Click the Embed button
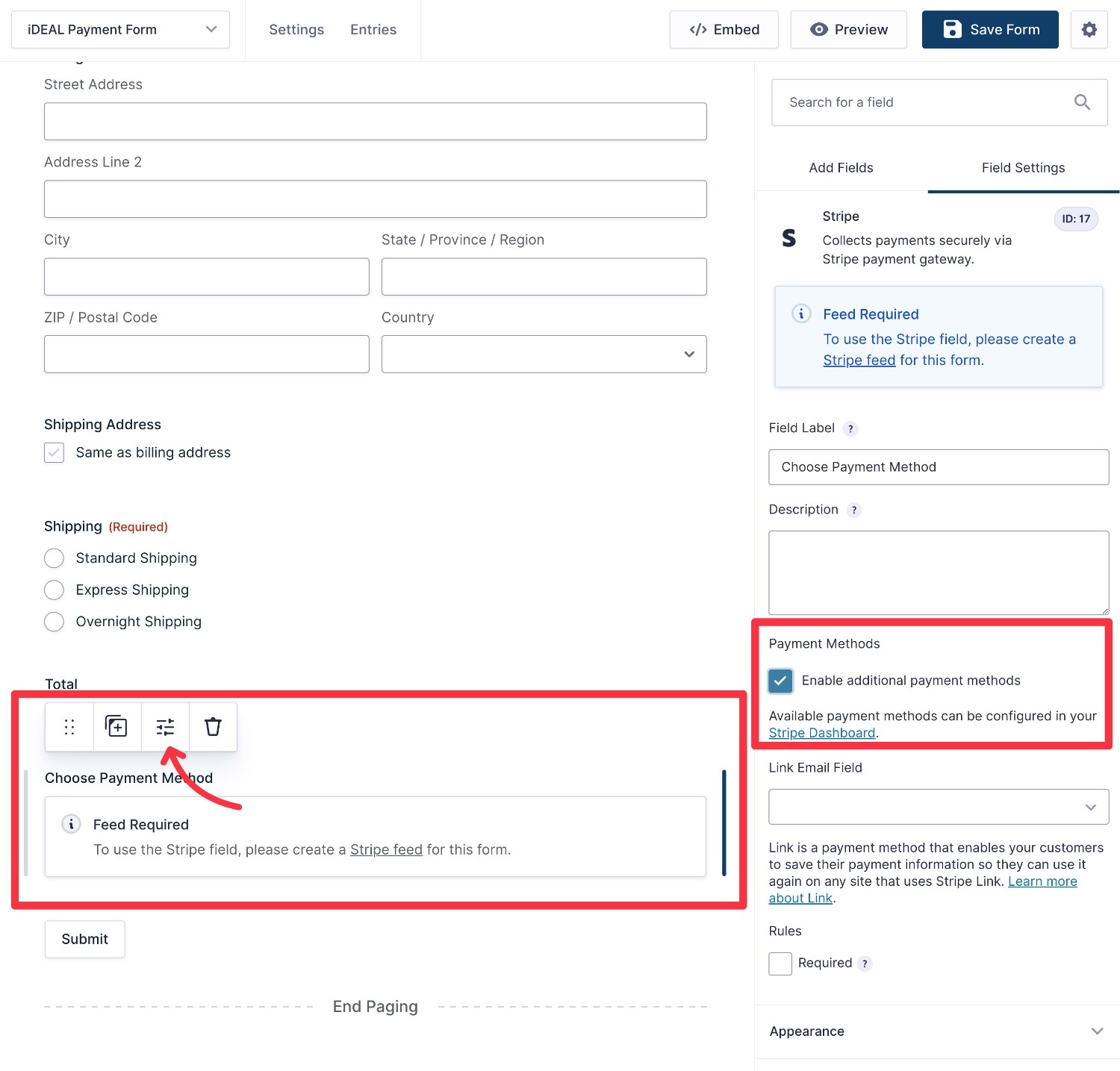The width and height of the screenshot is (1120, 1071). click(x=724, y=30)
